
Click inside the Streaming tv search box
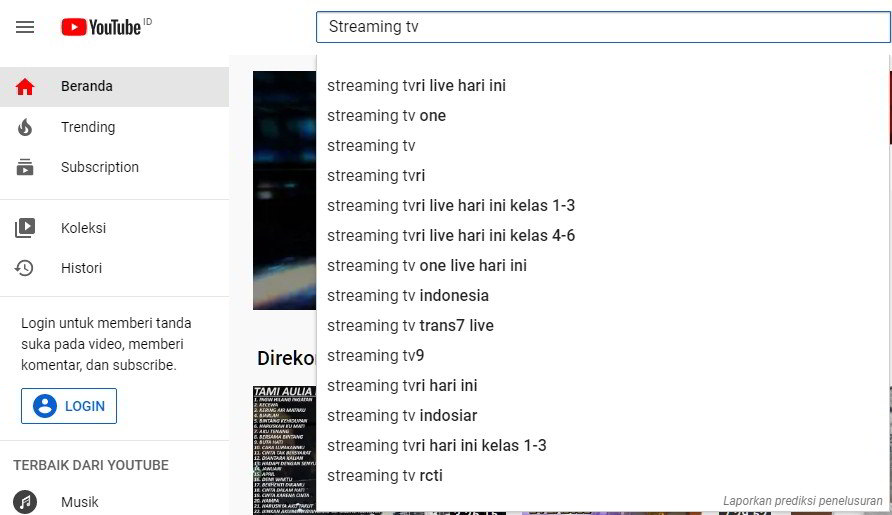tap(600, 27)
